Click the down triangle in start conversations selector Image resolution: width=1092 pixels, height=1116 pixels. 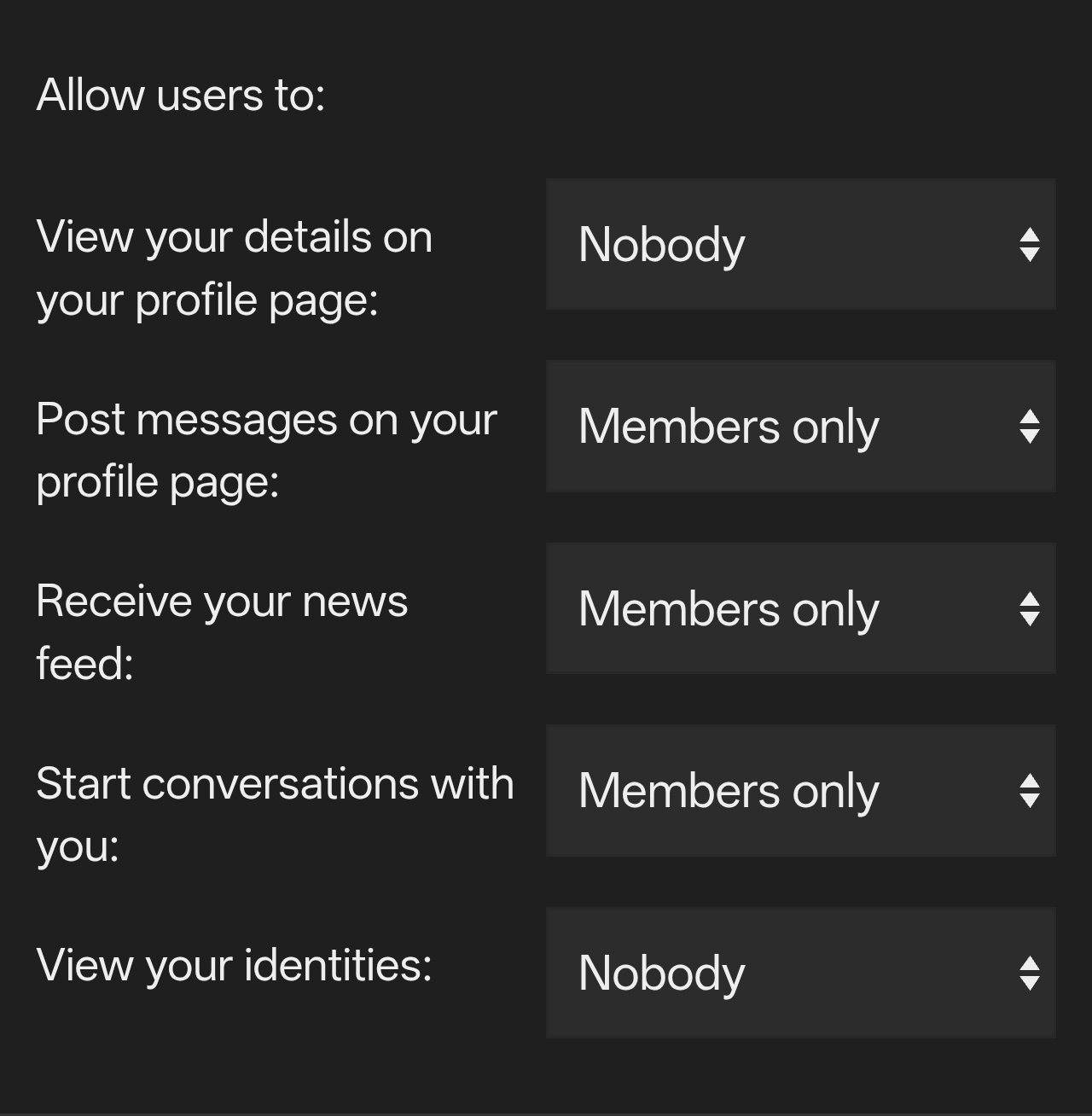tap(1030, 801)
